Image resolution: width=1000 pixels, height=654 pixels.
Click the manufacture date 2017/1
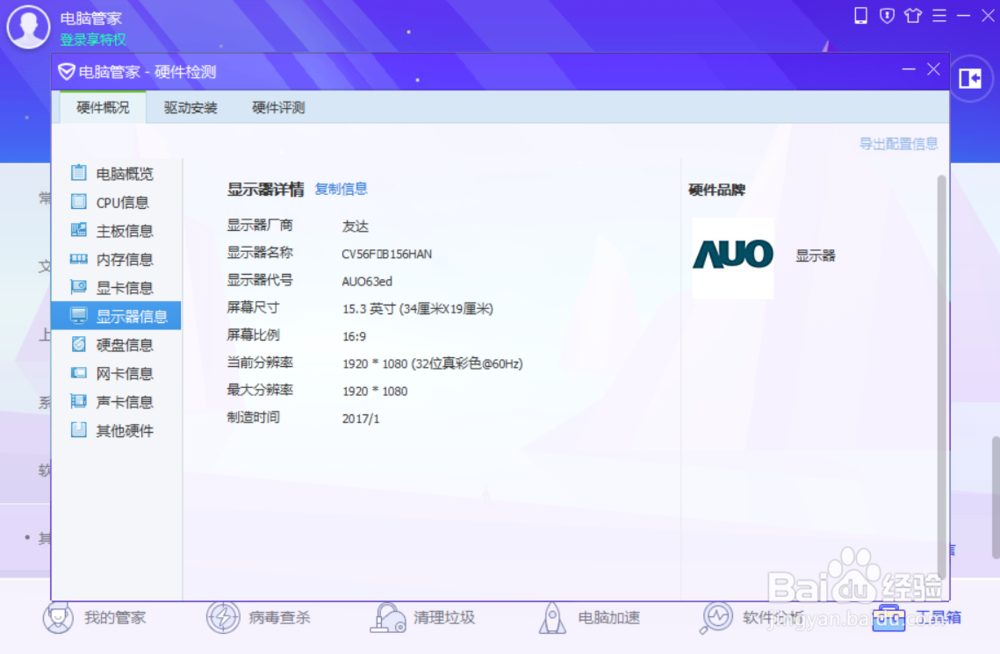(x=360, y=419)
